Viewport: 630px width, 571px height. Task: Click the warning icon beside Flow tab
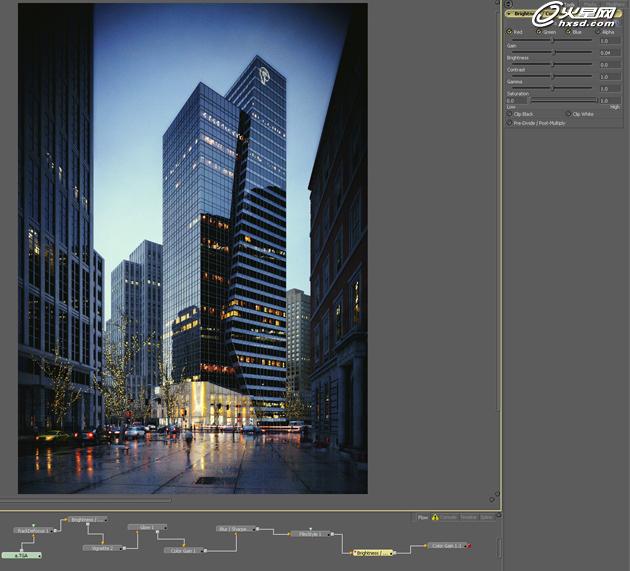[x=435, y=517]
